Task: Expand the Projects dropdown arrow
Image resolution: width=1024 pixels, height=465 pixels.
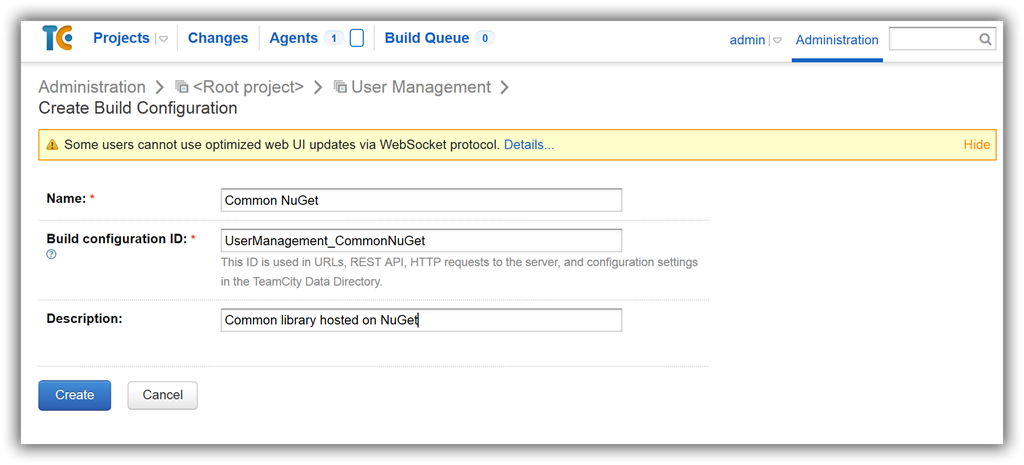Action: pos(163,39)
